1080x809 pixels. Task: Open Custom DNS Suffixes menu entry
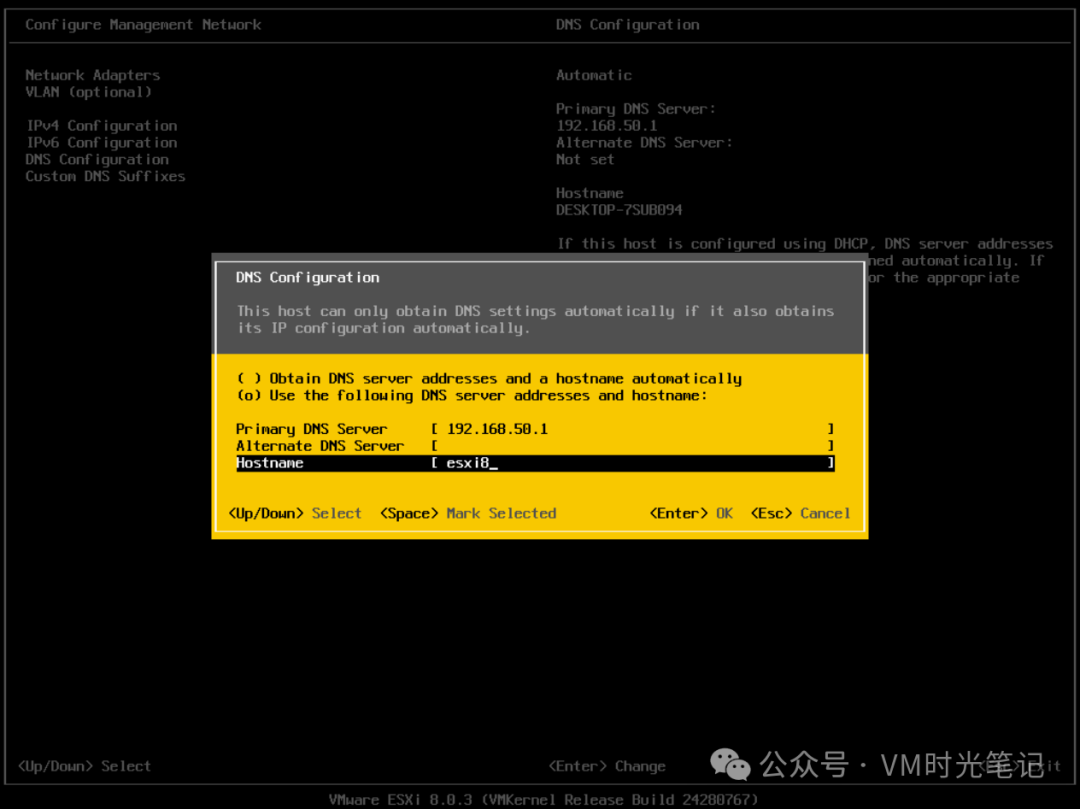pos(105,176)
